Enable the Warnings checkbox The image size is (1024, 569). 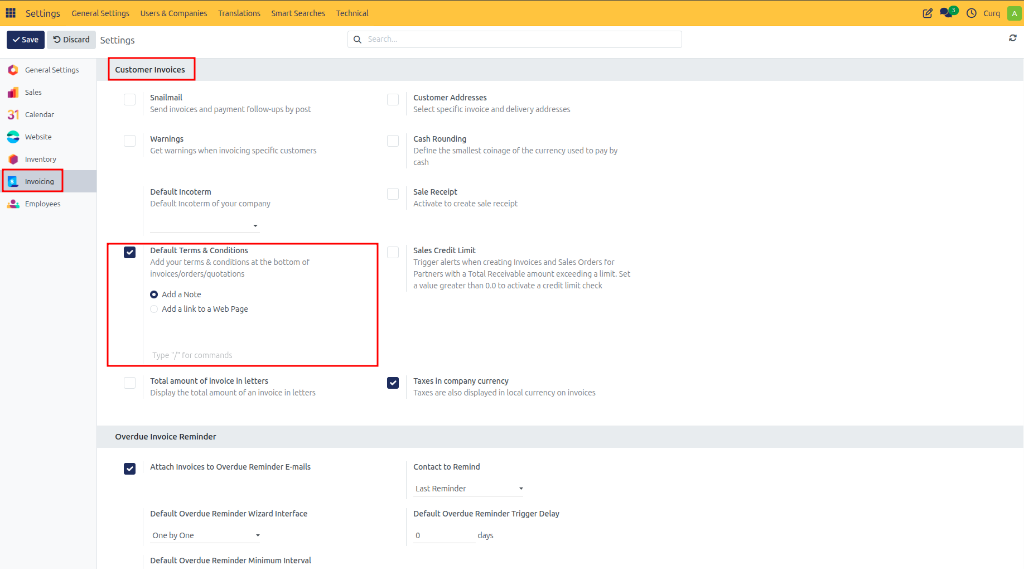[x=130, y=141]
